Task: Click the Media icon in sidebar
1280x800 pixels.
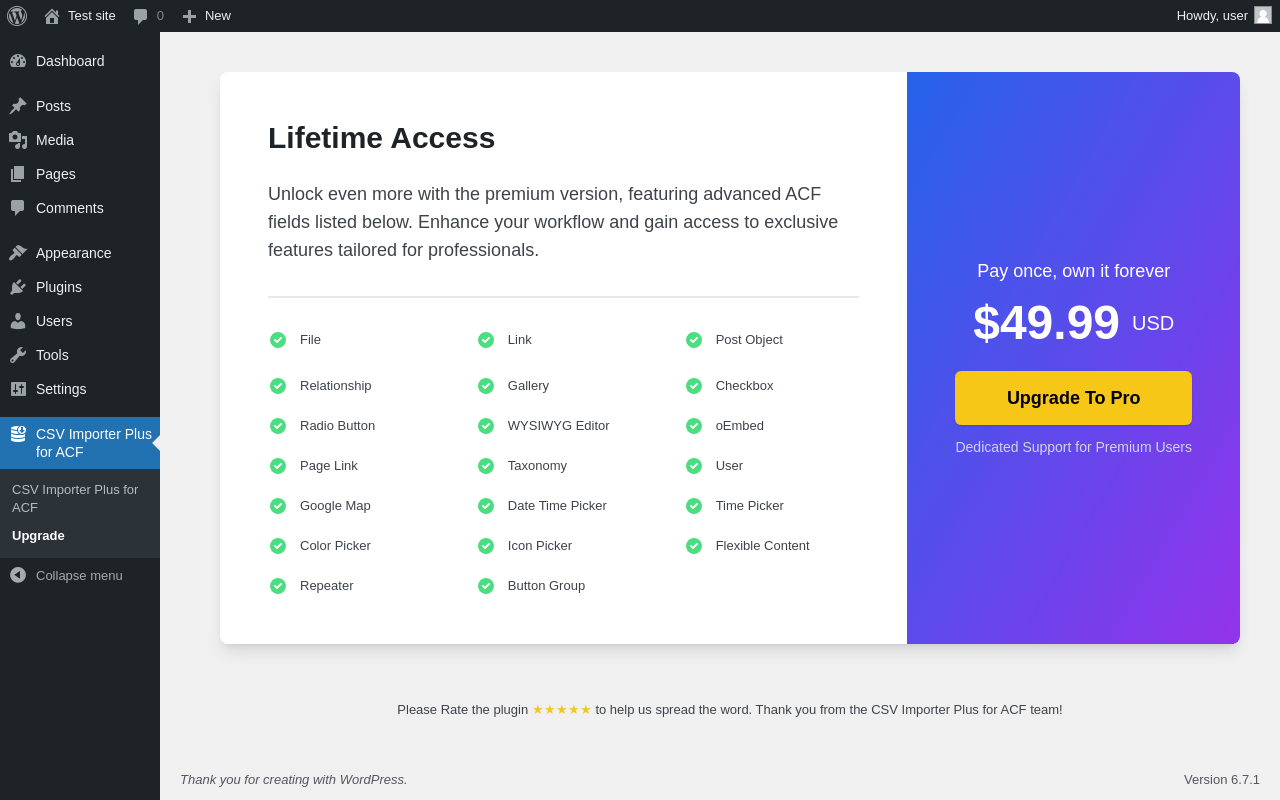Action: point(18,140)
